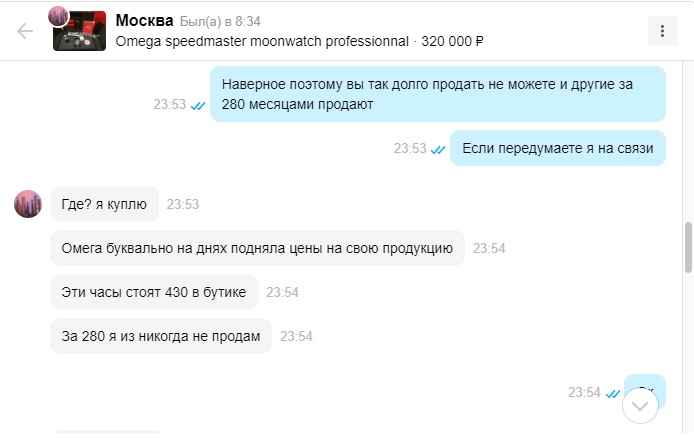Open the three-dot options menu
This screenshot has width=694, height=438.
(x=663, y=31)
